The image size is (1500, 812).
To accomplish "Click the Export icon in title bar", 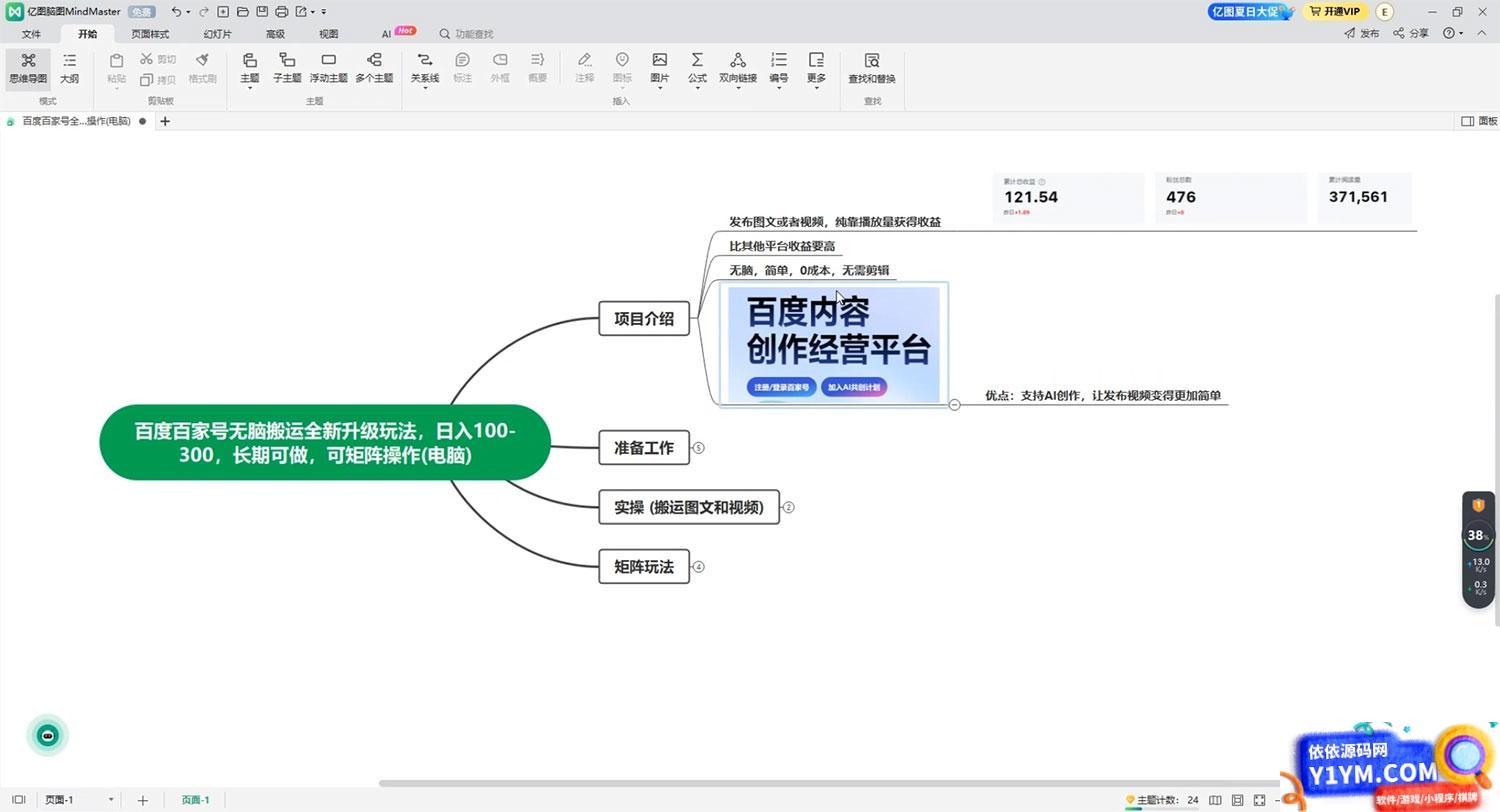I will [x=301, y=12].
